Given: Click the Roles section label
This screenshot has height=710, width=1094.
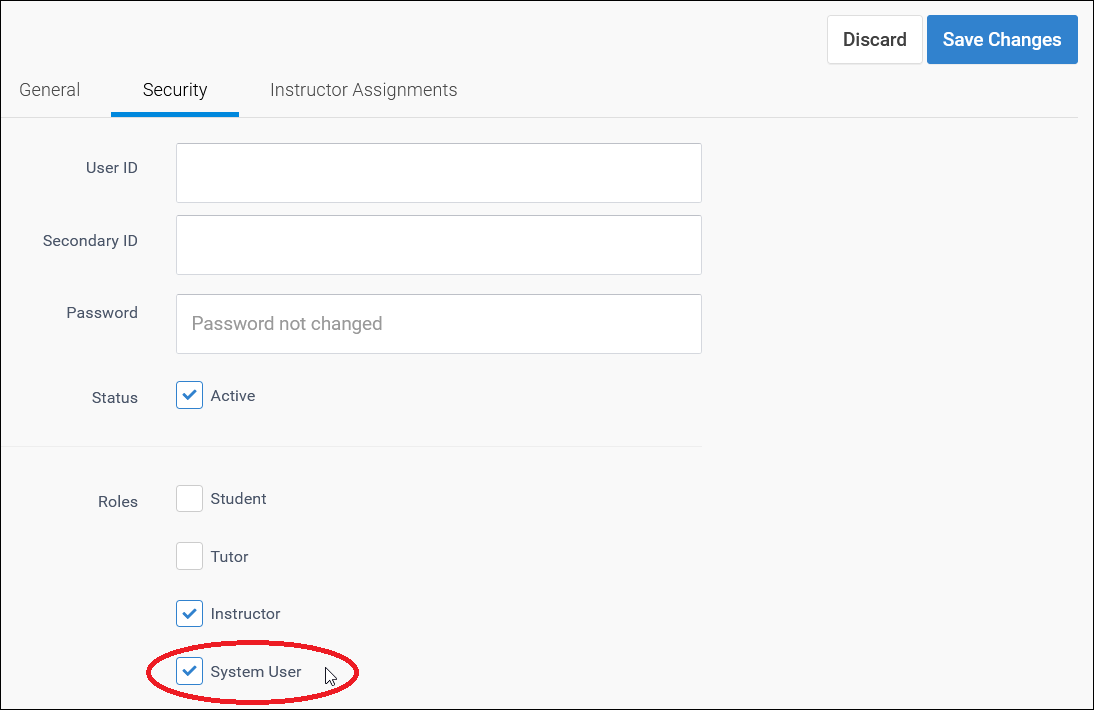Looking at the screenshot, I should (118, 502).
